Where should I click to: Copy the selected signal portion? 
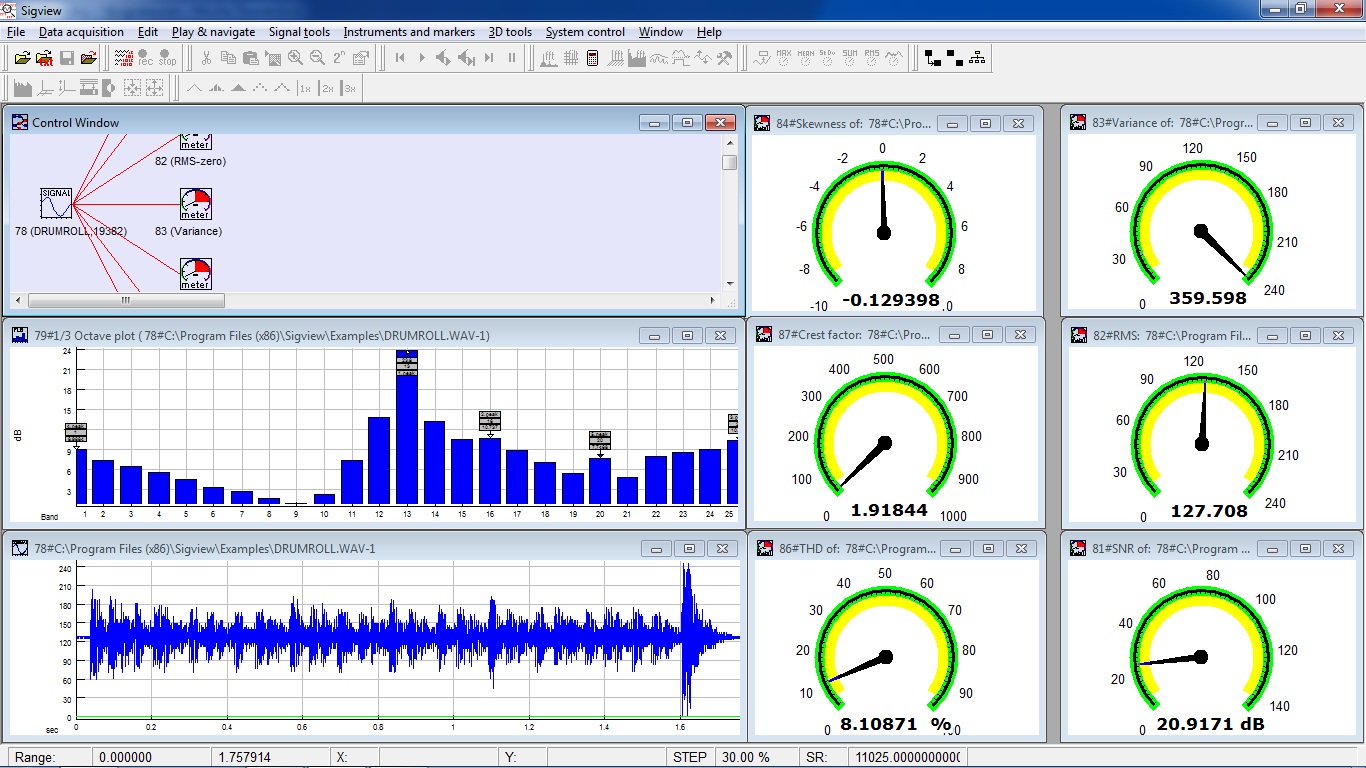pyautogui.click(x=228, y=57)
